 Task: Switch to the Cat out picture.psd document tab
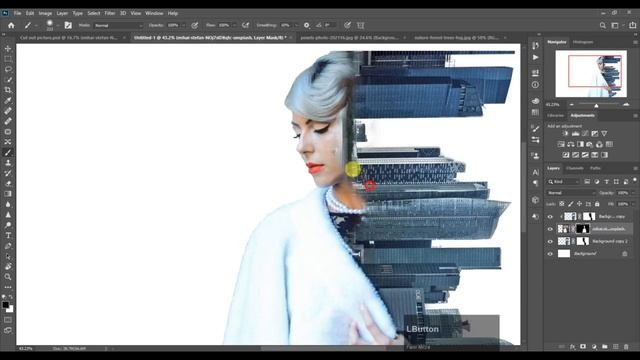pyautogui.click(x=70, y=38)
